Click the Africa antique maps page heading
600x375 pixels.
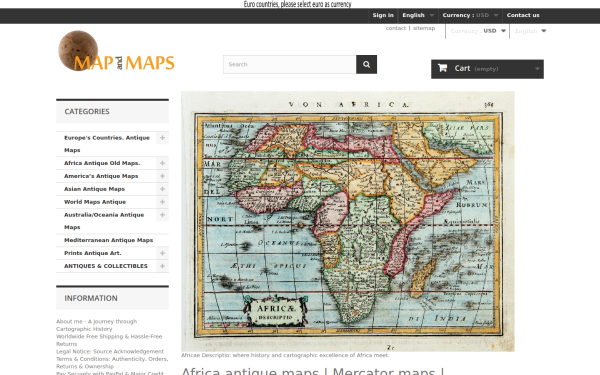coord(313,371)
